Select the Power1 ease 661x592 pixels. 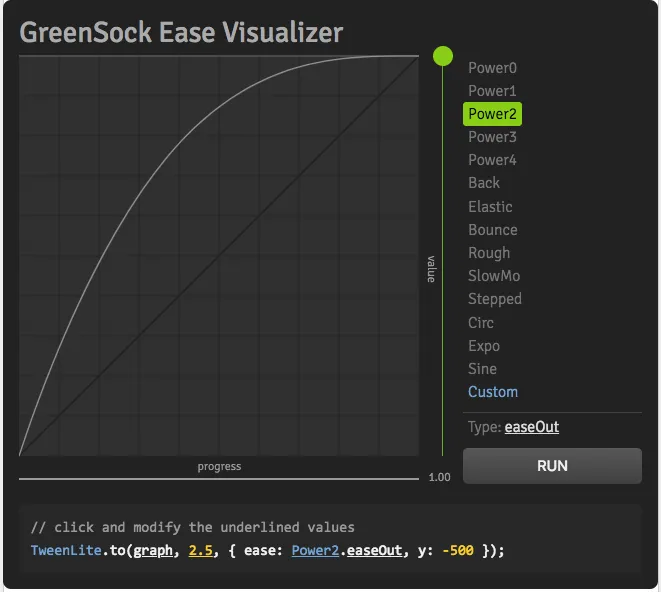click(492, 91)
